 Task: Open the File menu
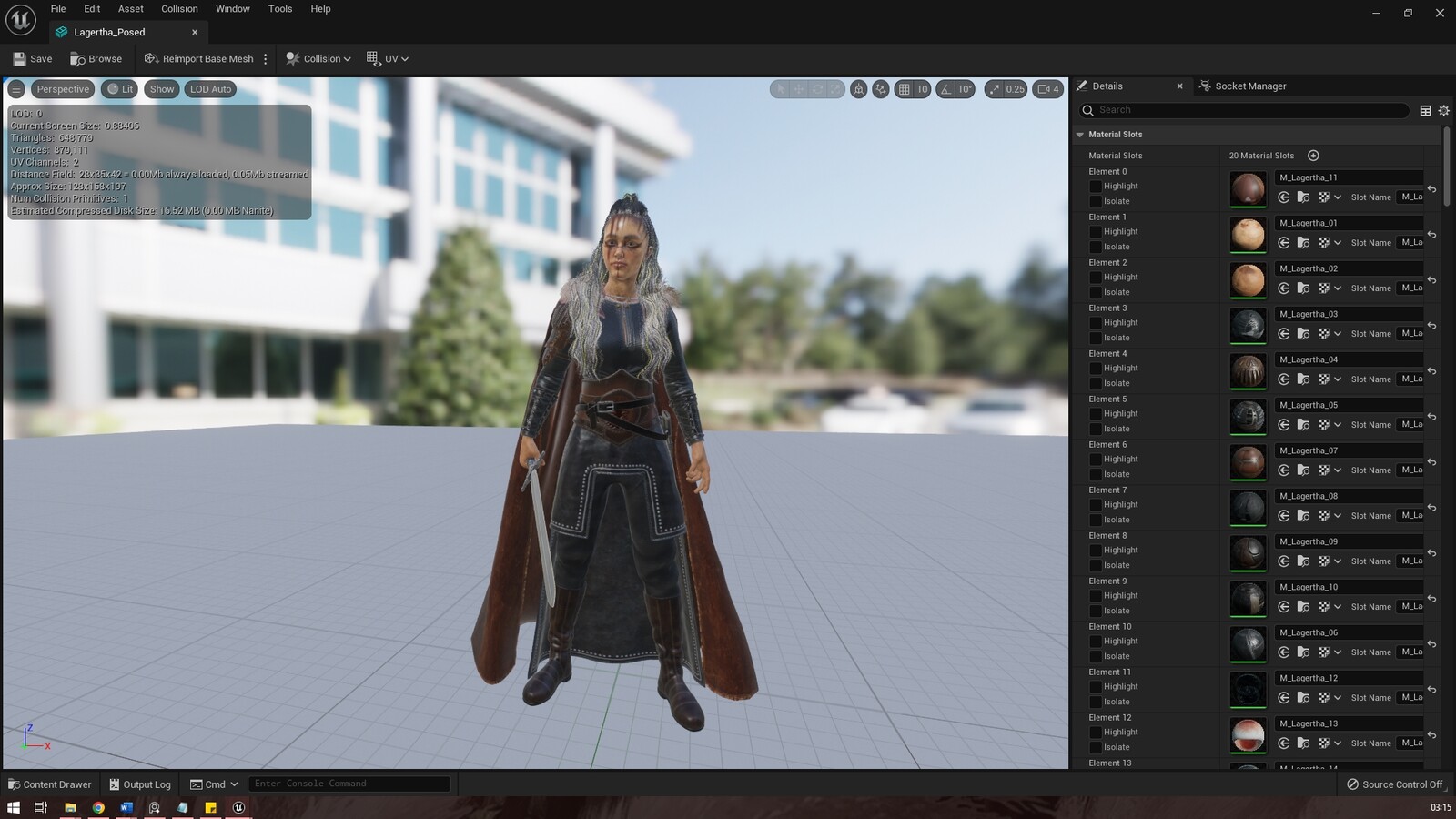(58, 9)
